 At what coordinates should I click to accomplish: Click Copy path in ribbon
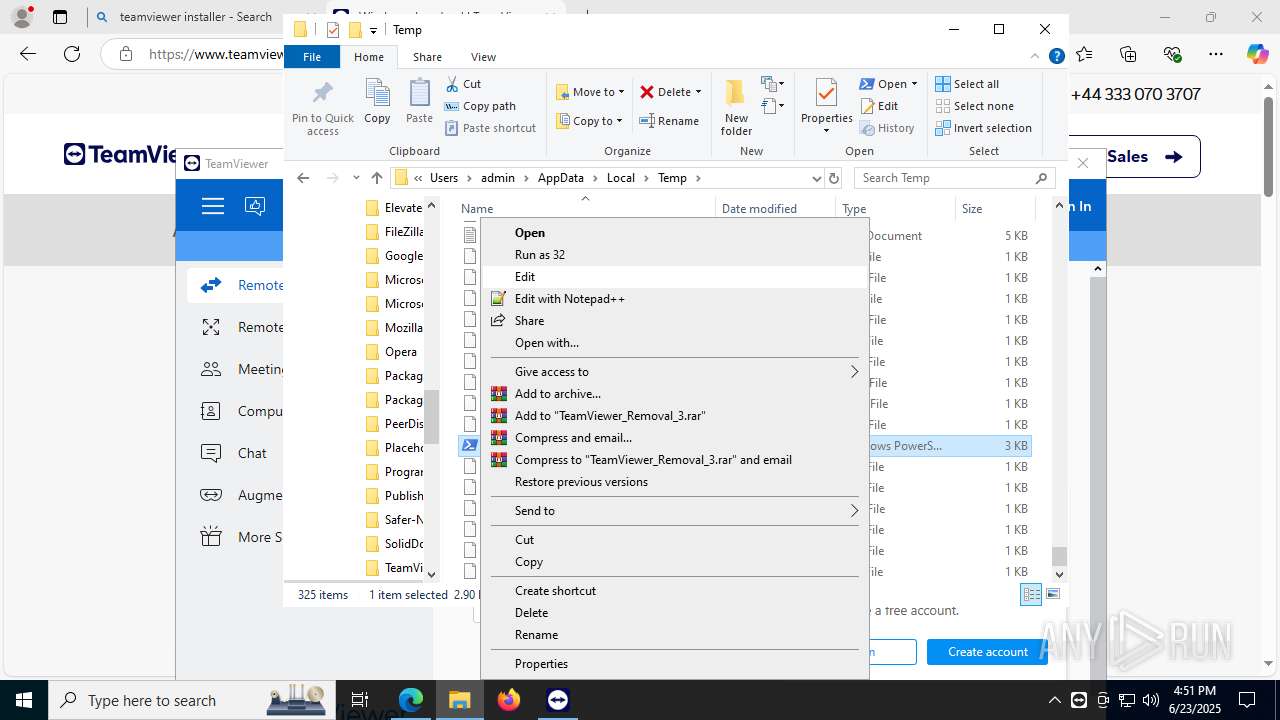click(x=480, y=106)
